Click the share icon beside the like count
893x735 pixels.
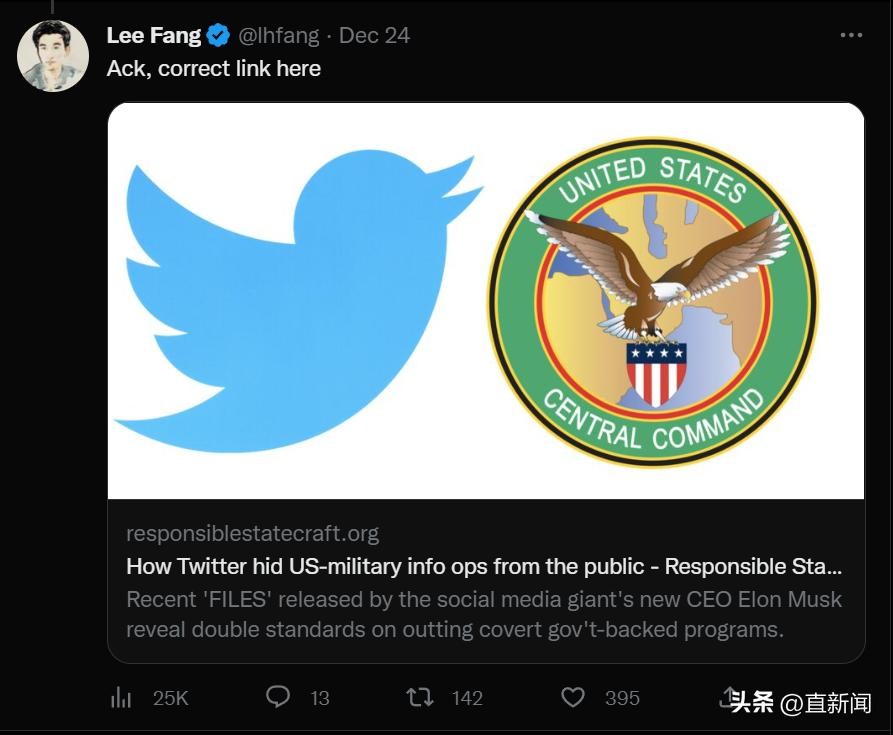pos(727,697)
